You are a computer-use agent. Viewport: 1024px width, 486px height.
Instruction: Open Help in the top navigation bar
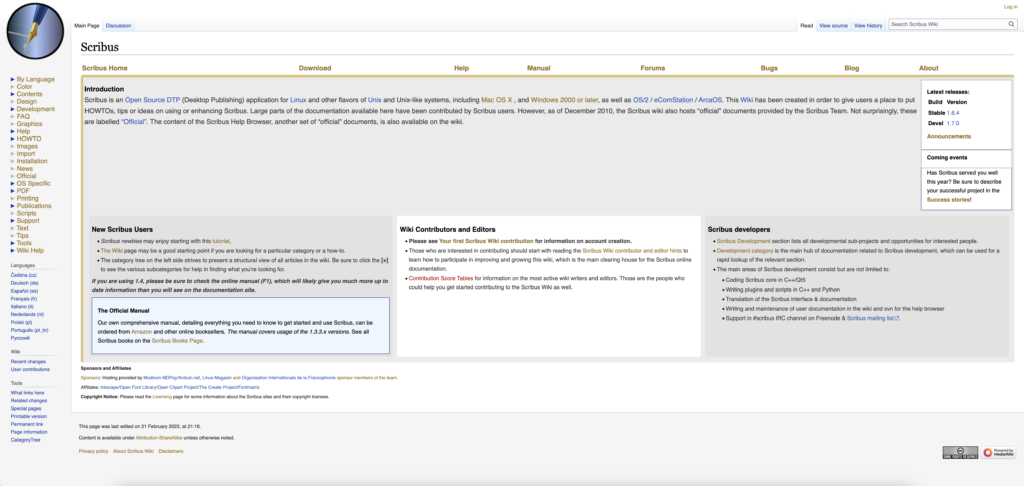click(462, 68)
